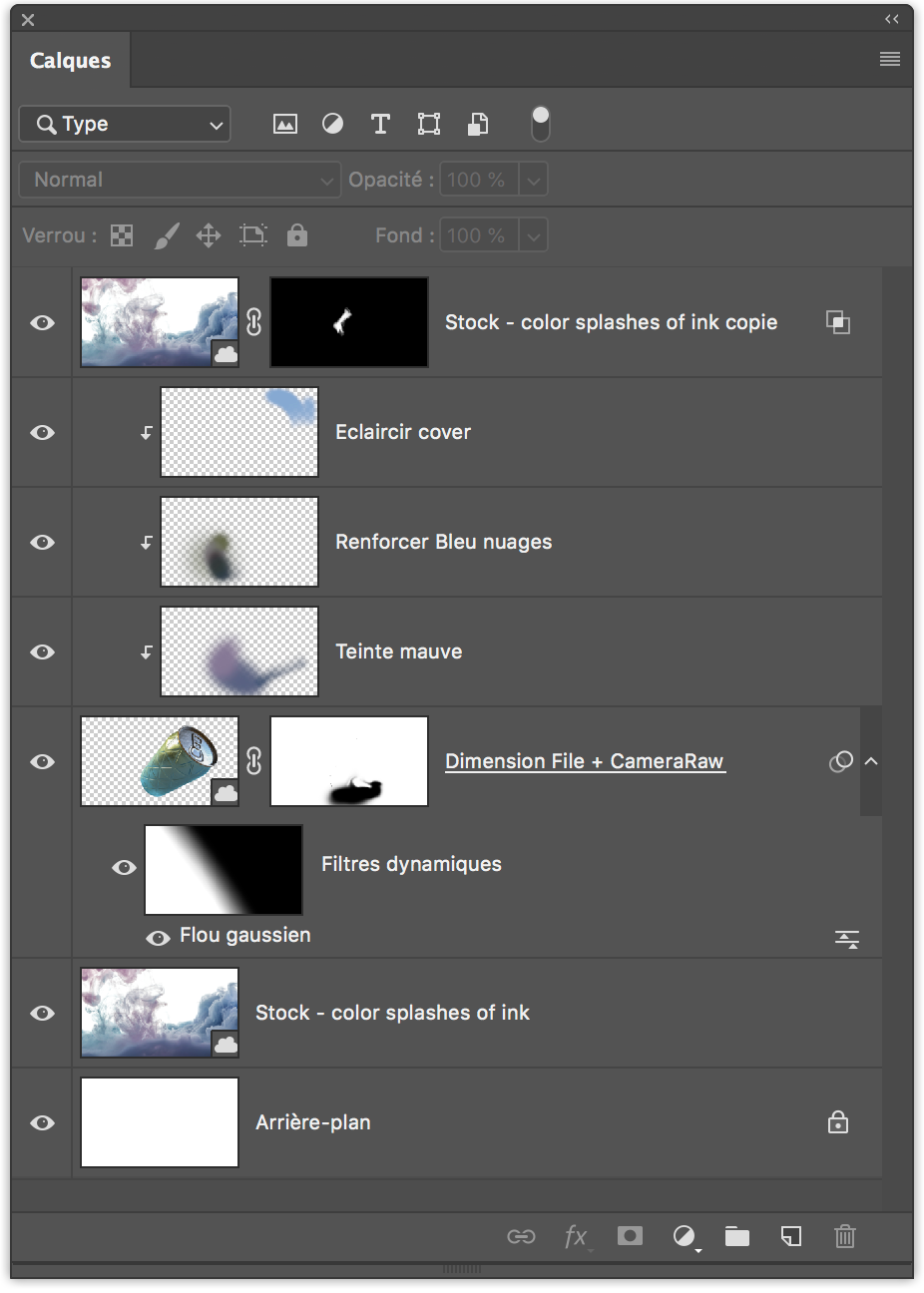924x1293 pixels.
Task: Click mask link icon on Dimension File layer
Action: (x=253, y=760)
